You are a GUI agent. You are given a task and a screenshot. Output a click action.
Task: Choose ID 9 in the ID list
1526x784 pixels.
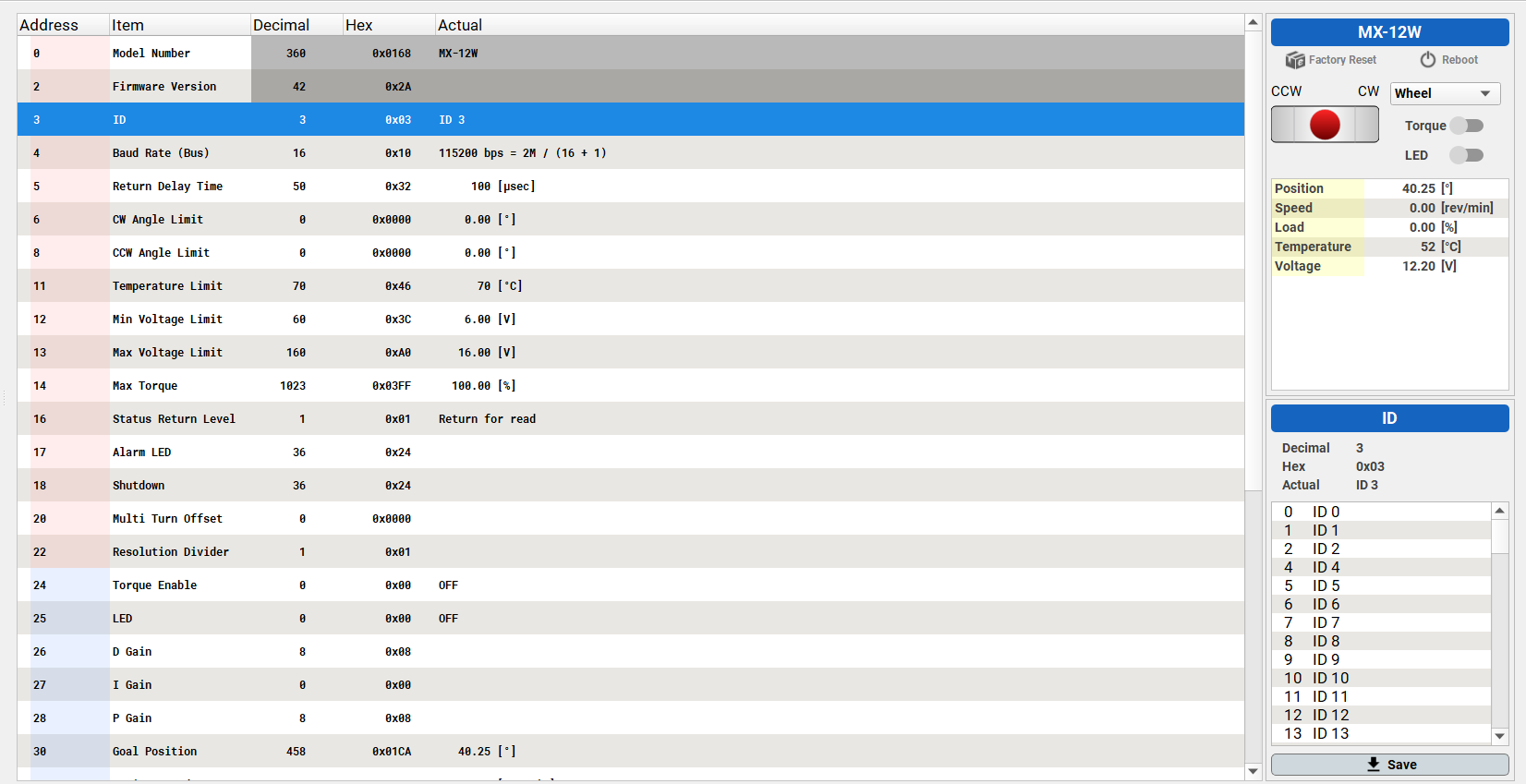[1382, 659]
